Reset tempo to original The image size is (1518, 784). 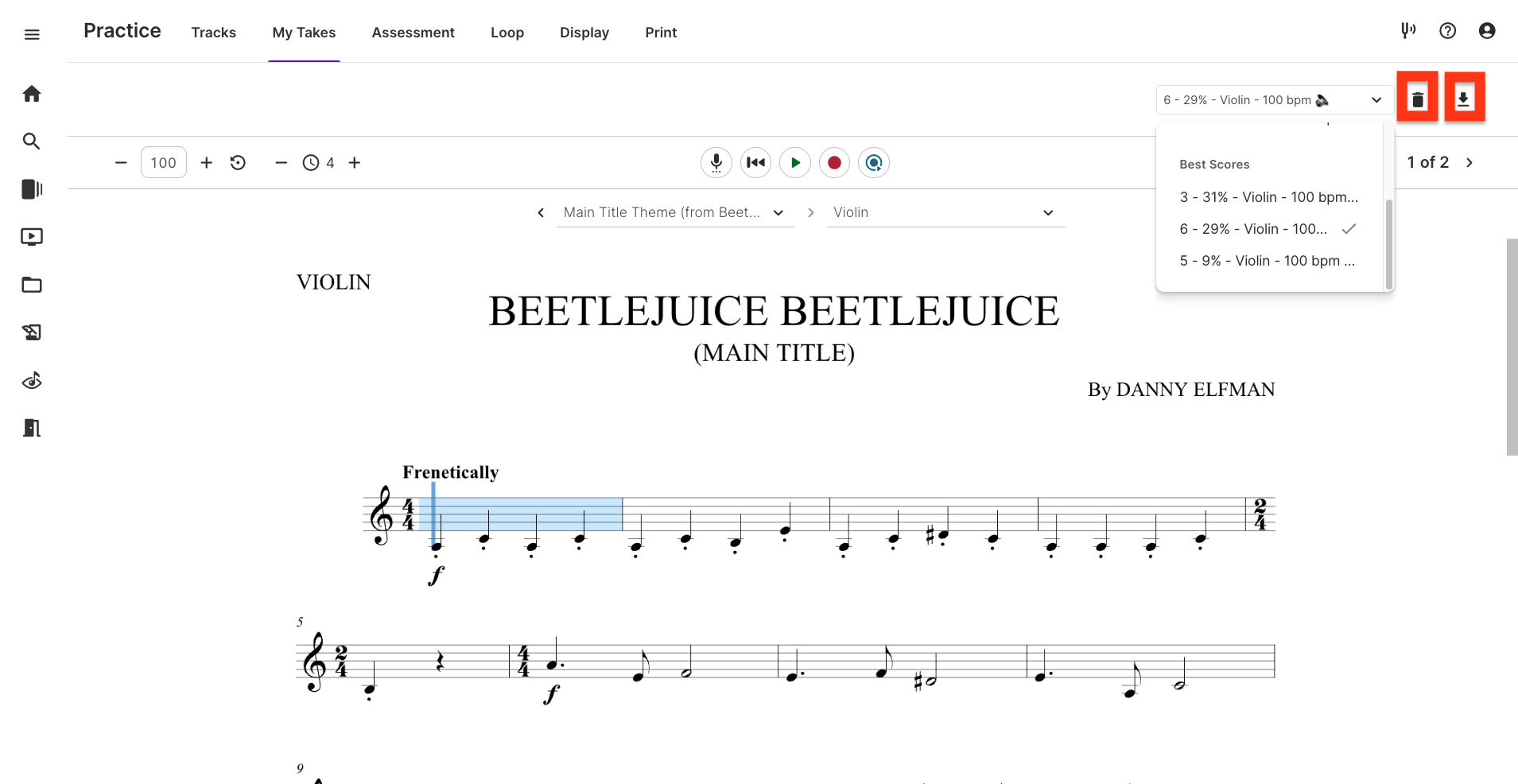click(x=238, y=163)
